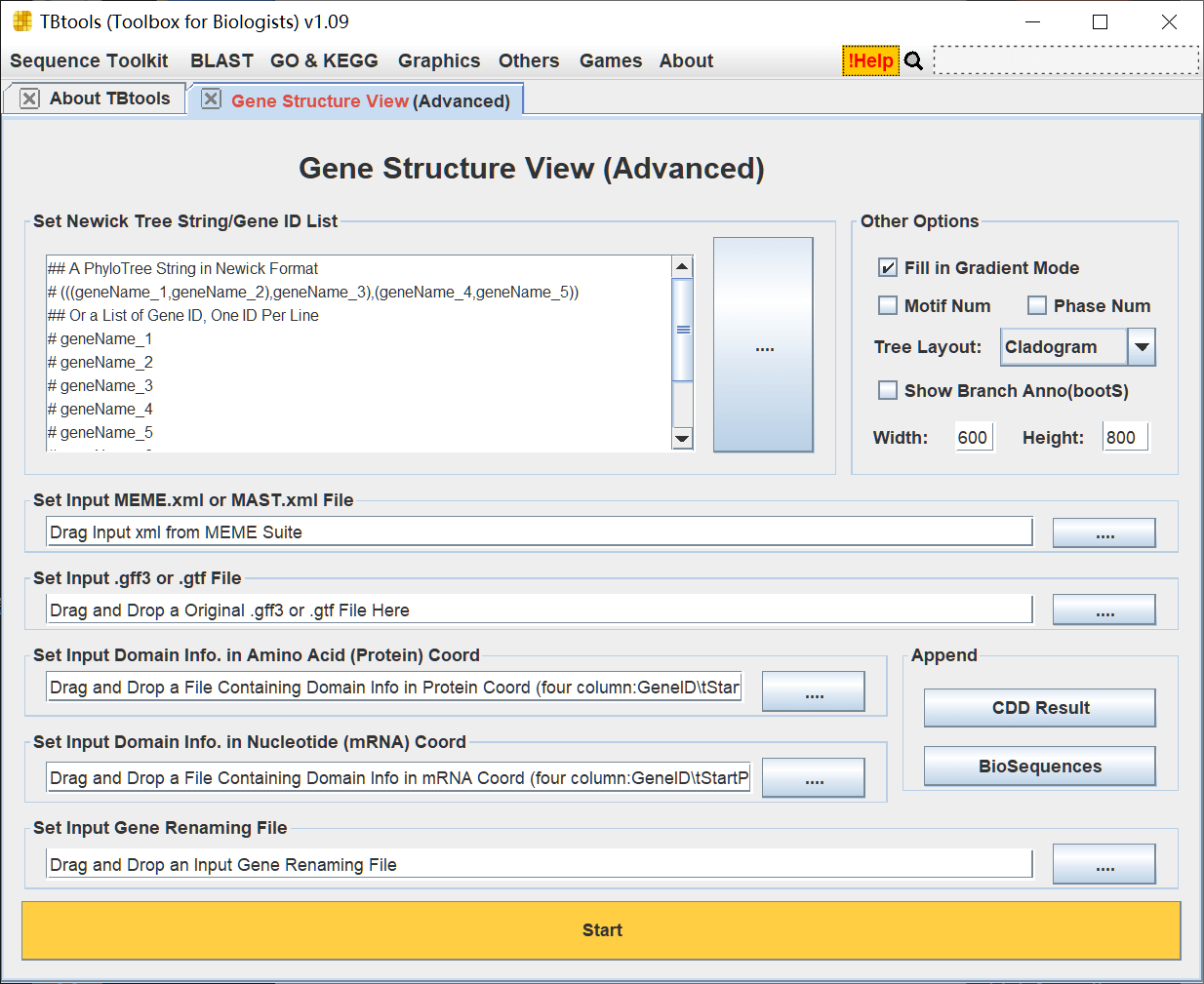Browse for Amino Acid domain info file
This screenshot has width=1204, height=984.
814,691
